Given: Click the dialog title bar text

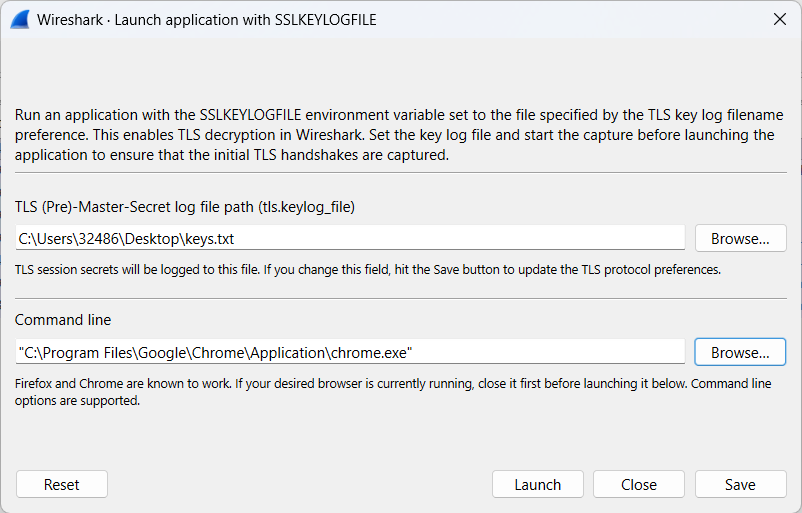Looking at the screenshot, I should [x=206, y=19].
